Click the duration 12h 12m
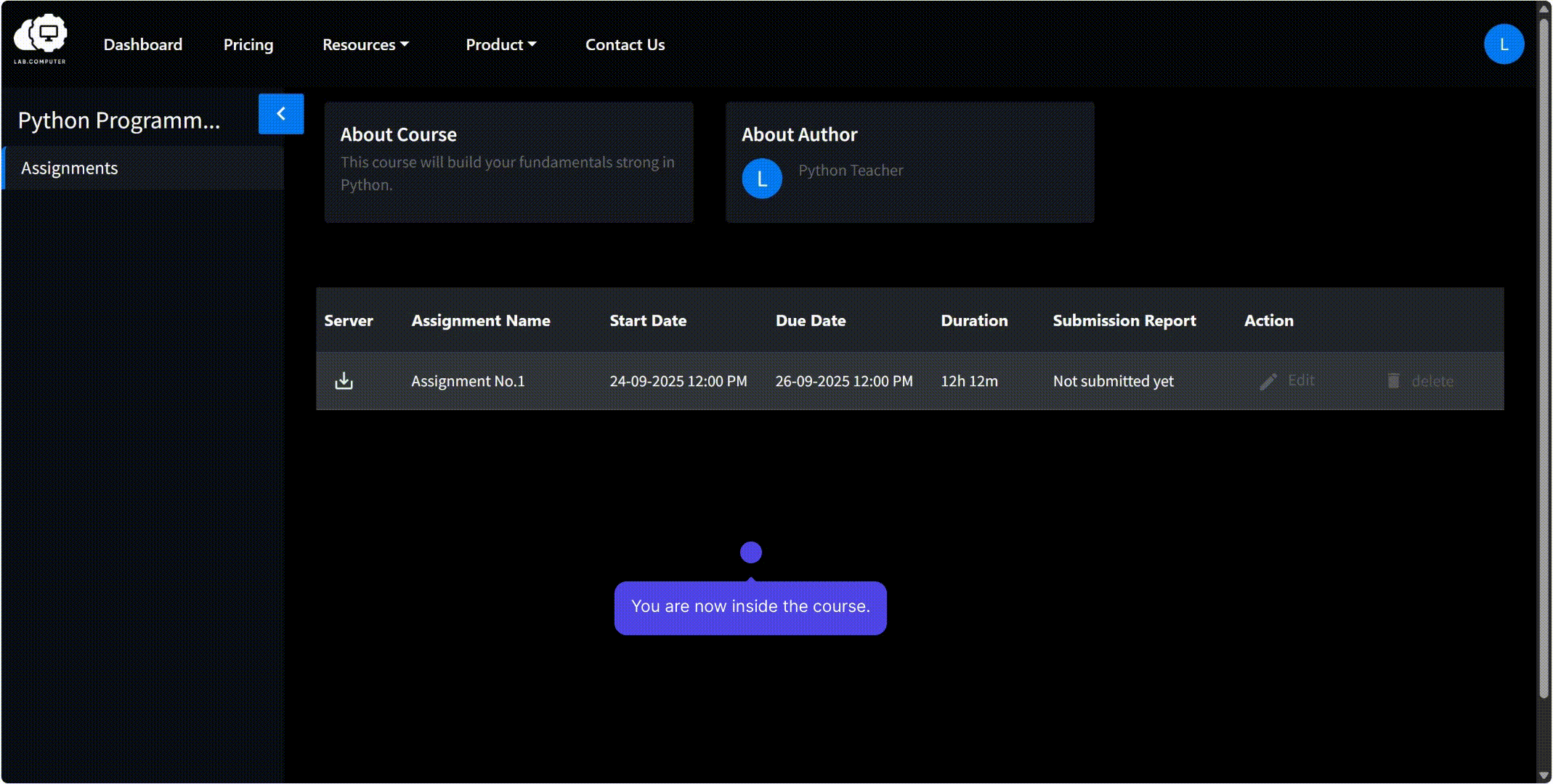Screen dimensions: 1553x784 click(969, 381)
